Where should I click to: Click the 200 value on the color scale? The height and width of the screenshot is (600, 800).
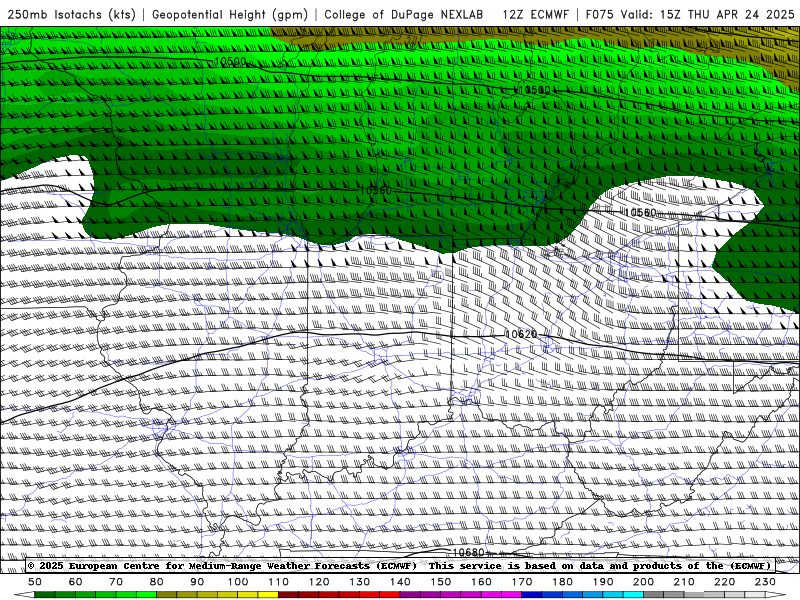(x=643, y=582)
